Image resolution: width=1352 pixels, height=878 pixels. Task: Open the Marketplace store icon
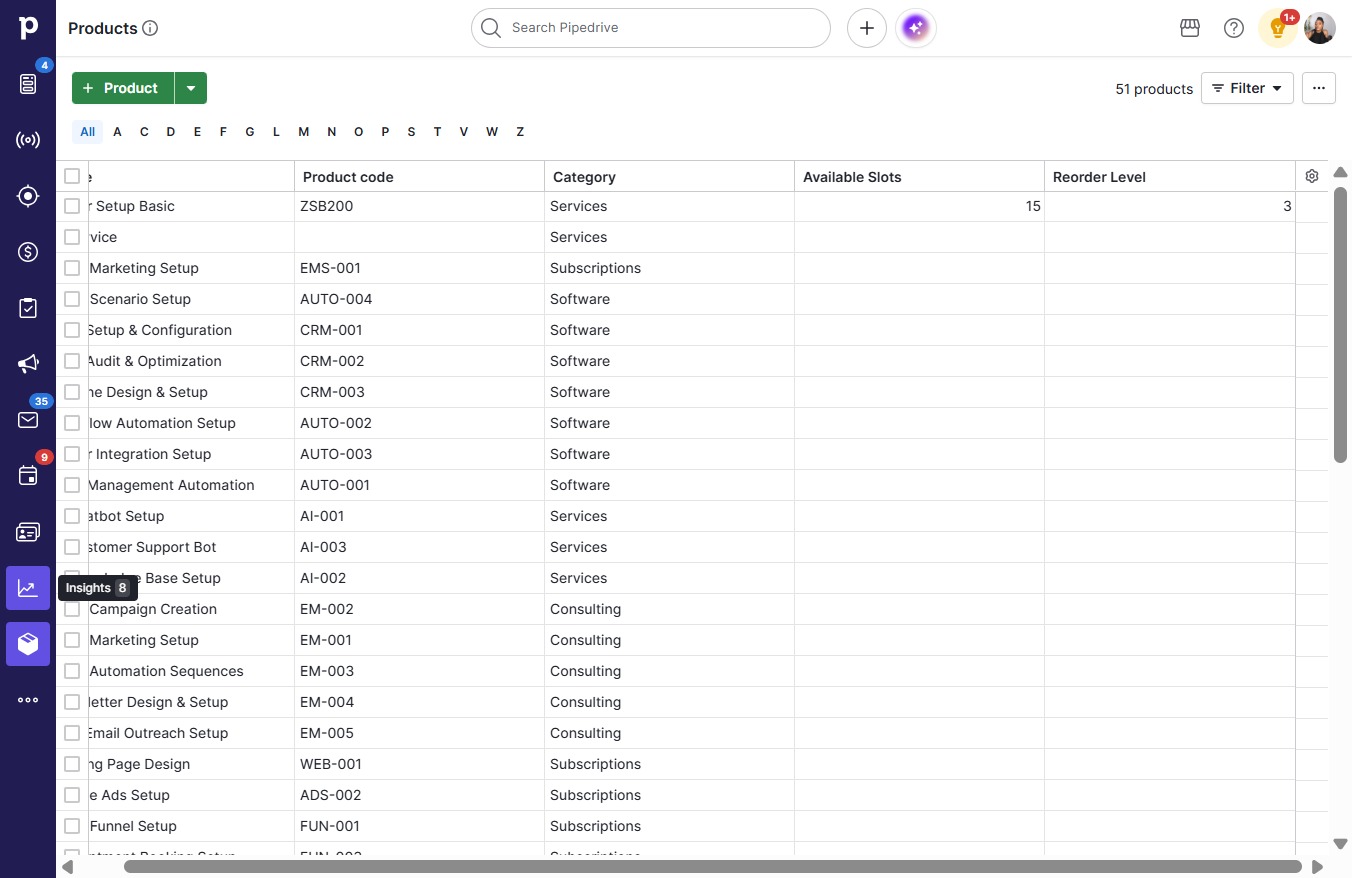[1190, 28]
